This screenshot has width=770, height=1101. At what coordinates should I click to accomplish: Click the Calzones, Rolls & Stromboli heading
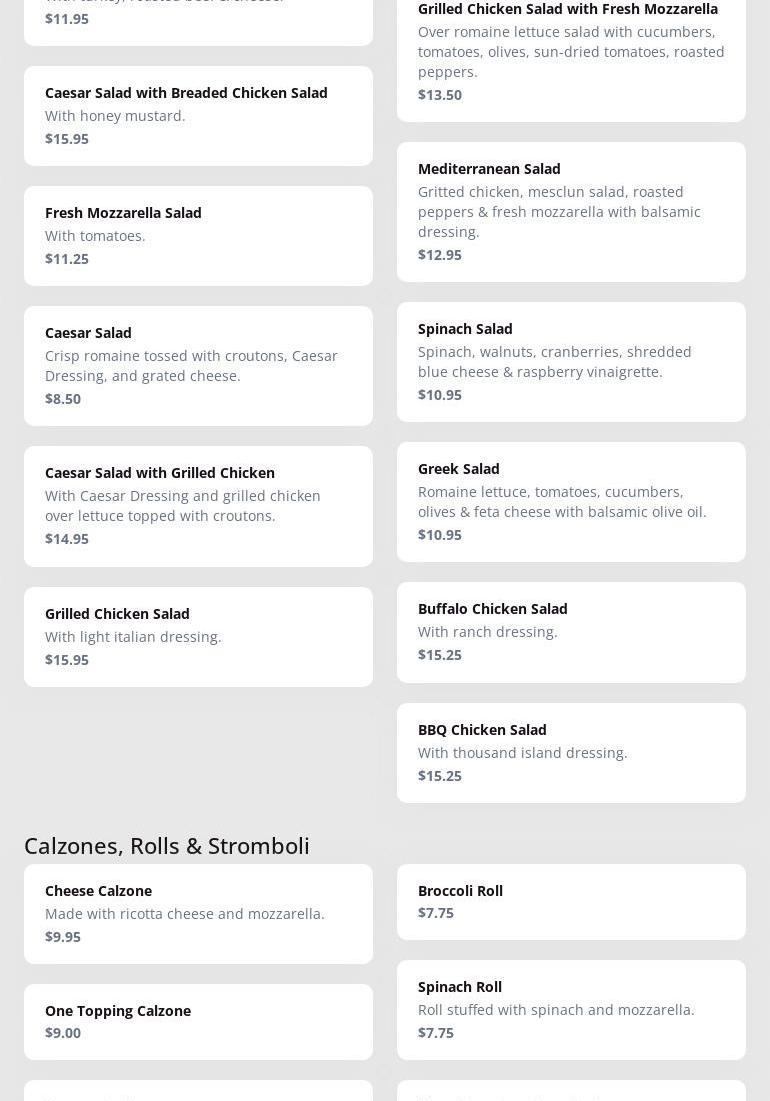(167, 845)
